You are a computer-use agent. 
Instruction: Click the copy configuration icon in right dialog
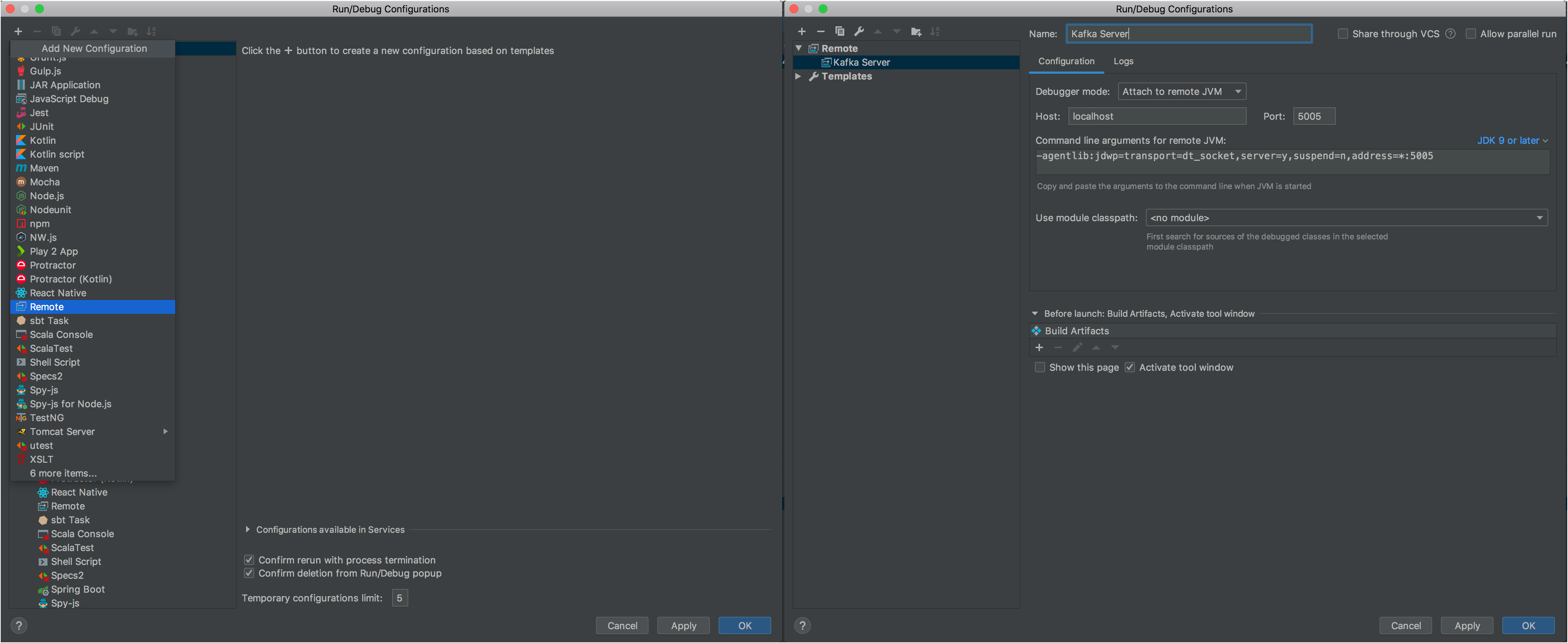tap(840, 32)
